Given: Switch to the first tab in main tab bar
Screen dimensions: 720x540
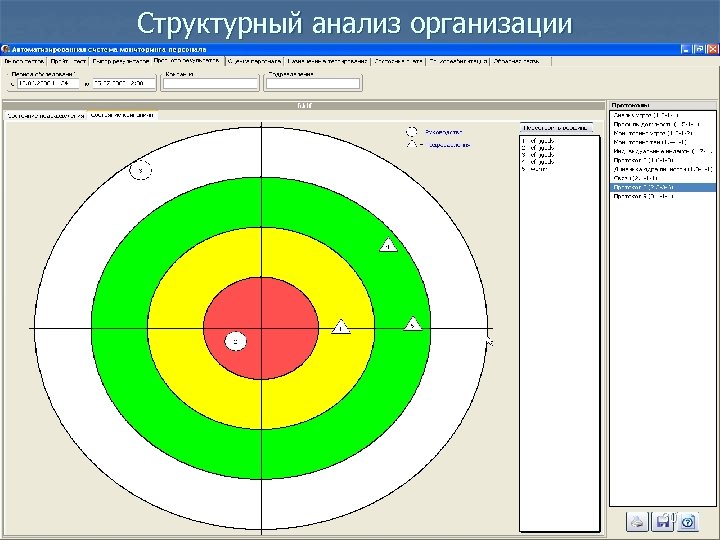Looking at the screenshot, I should (x=24, y=61).
